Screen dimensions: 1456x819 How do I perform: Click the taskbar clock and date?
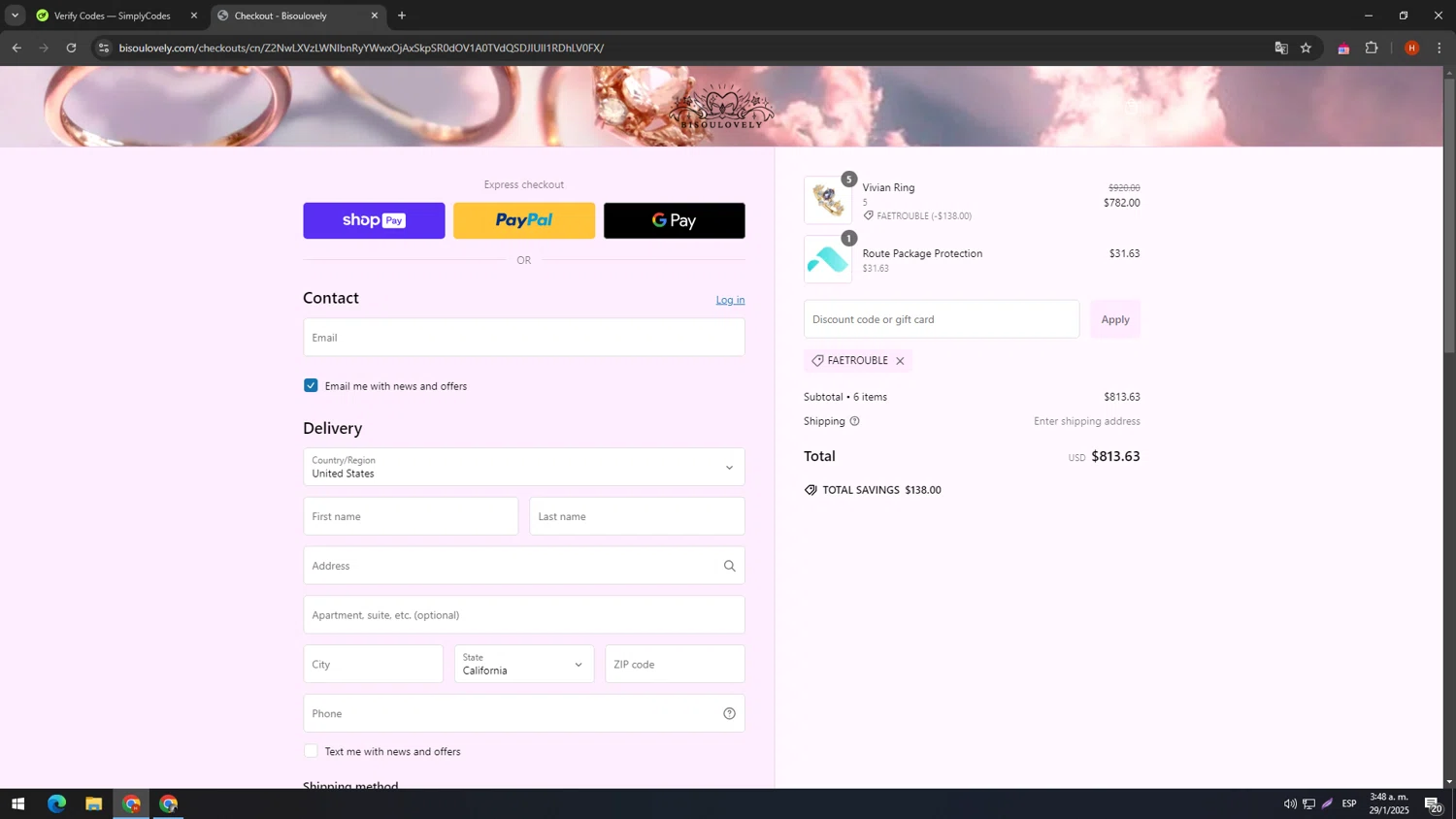click(1389, 803)
